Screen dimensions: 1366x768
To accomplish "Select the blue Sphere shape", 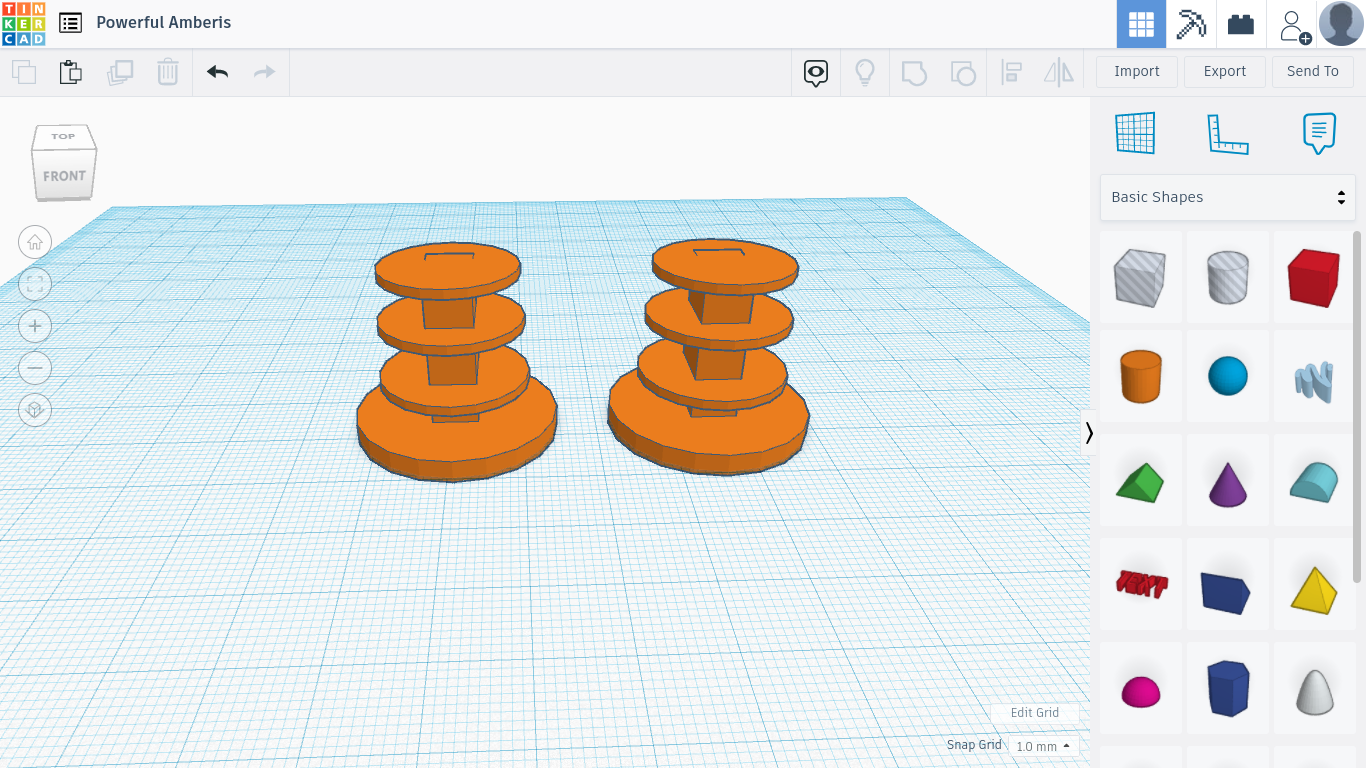I will pos(1228,376).
